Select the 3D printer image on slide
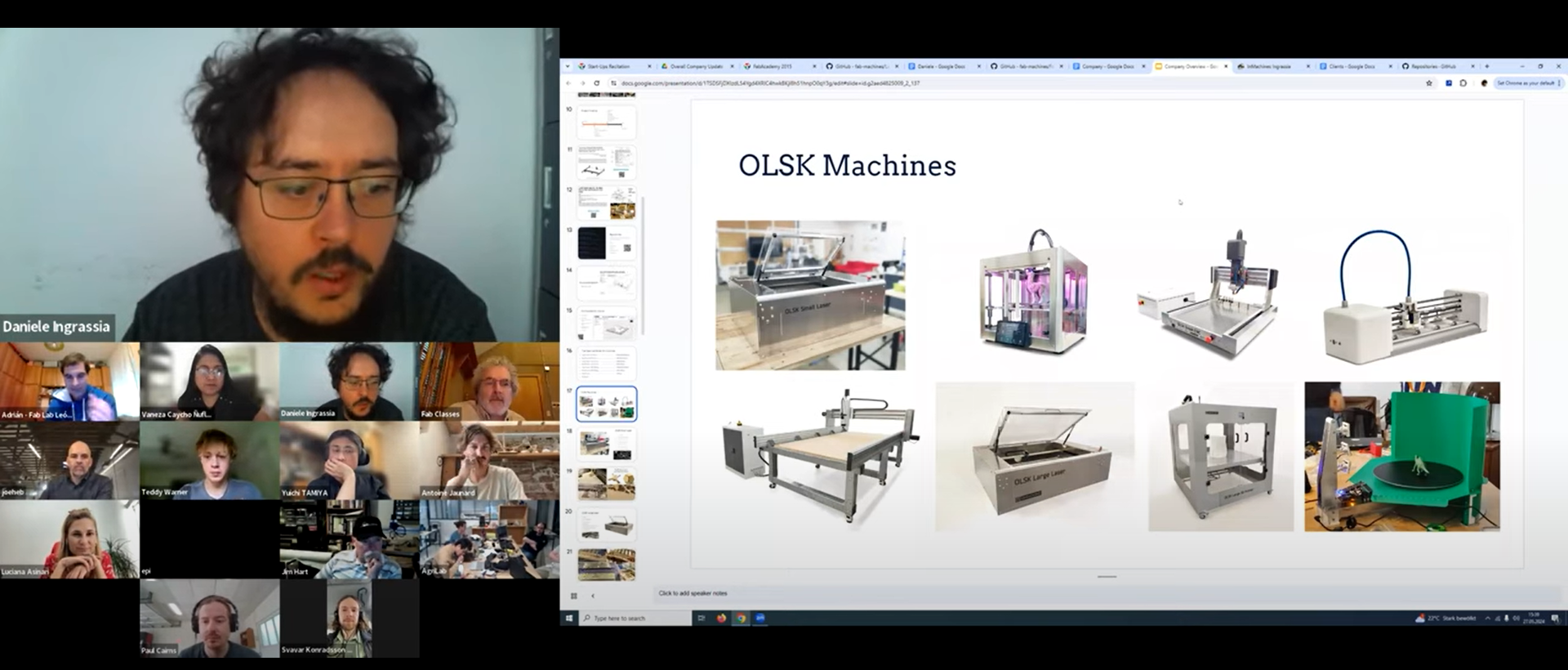Image resolution: width=1568 pixels, height=670 pixels. tap(1034, 292)
